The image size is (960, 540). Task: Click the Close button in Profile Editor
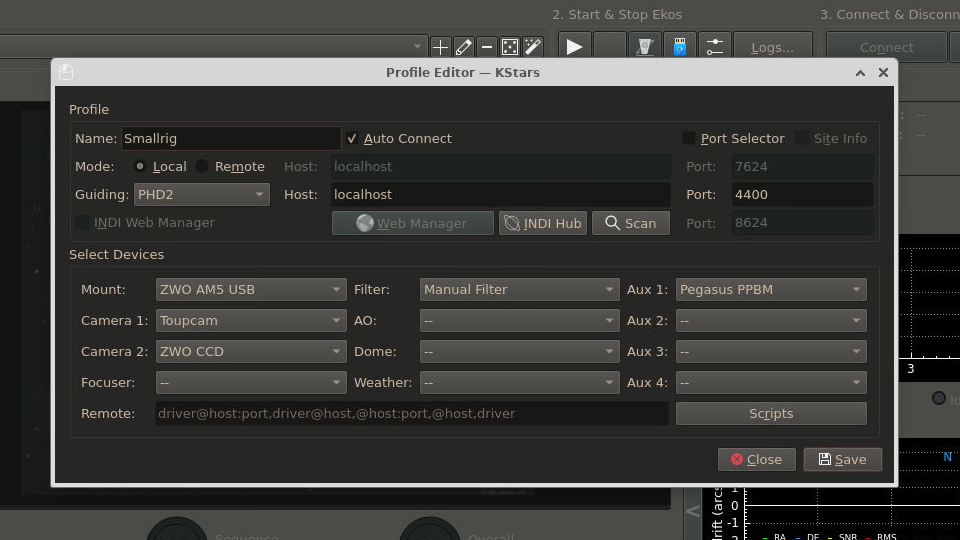(757, 459)
